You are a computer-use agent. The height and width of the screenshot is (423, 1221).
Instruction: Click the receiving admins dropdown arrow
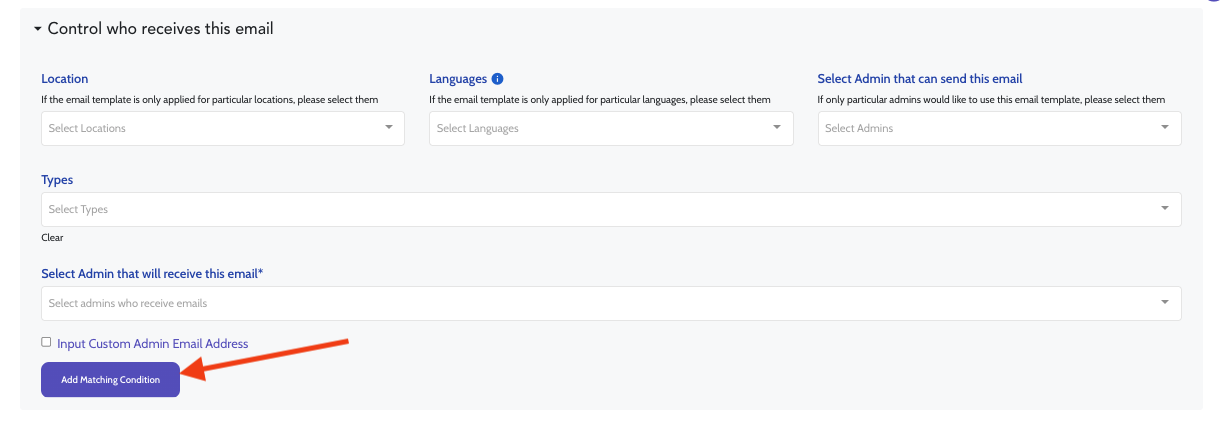[x=1165, y=302]
